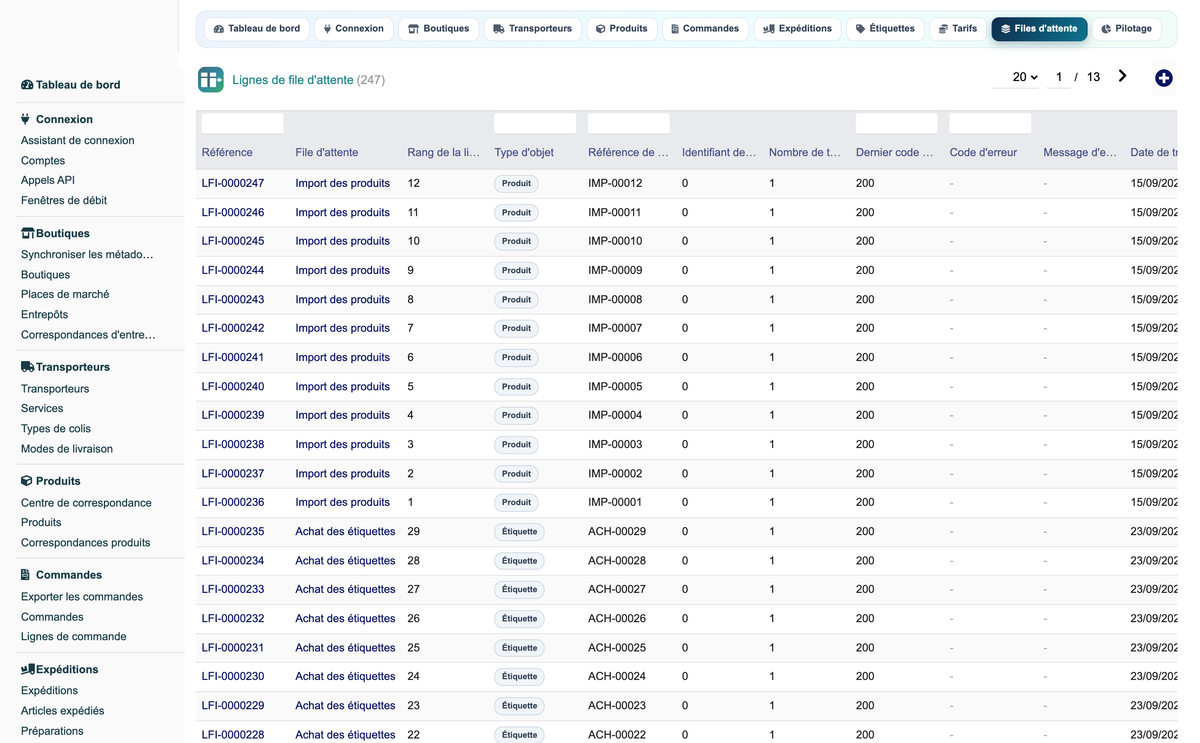Click reference cell IMP-00008
Viewport: 1200px width, 743px height.
point(615,299)
